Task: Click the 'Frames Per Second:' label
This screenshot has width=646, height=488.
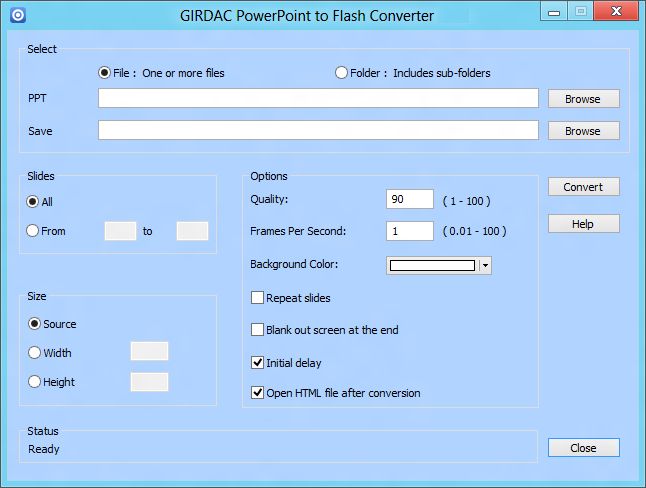Action: point(298,231)
